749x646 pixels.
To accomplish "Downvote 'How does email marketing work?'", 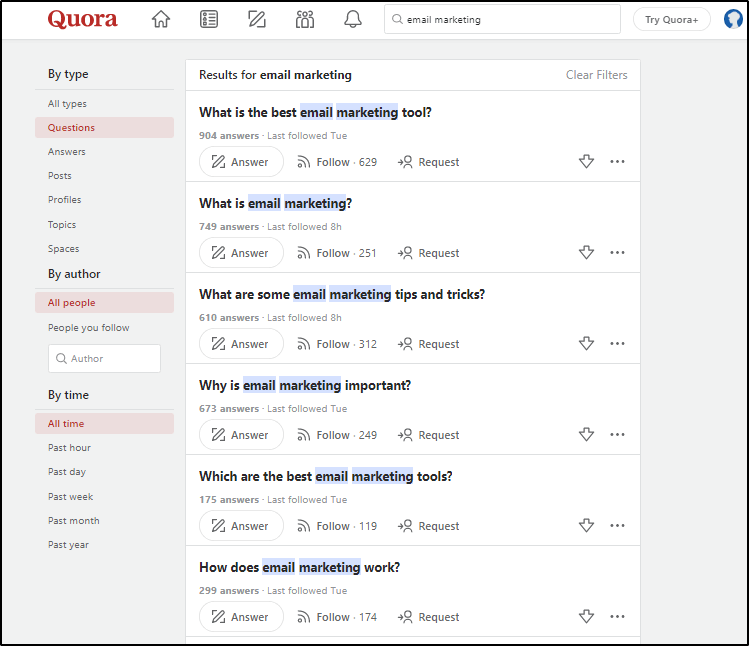I will pos(586,616).
